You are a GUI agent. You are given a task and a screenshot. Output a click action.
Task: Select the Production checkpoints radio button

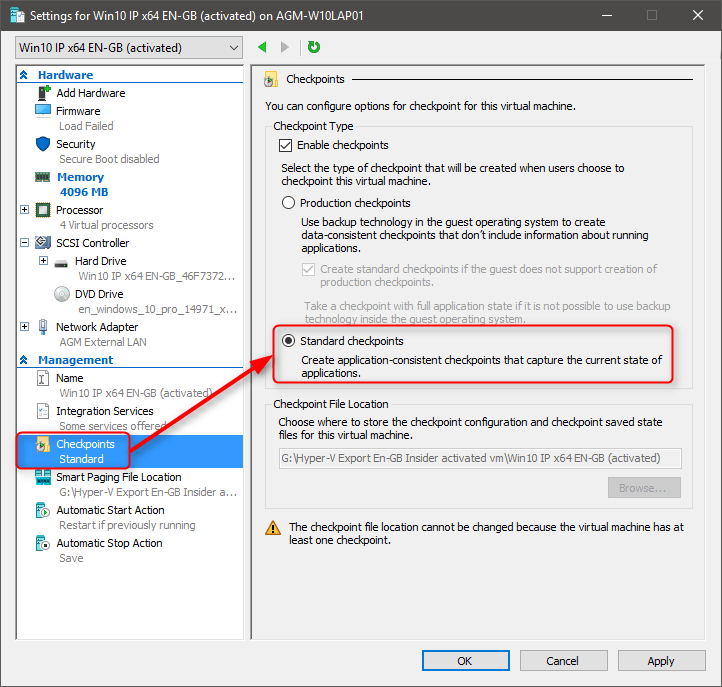point(288,203)
